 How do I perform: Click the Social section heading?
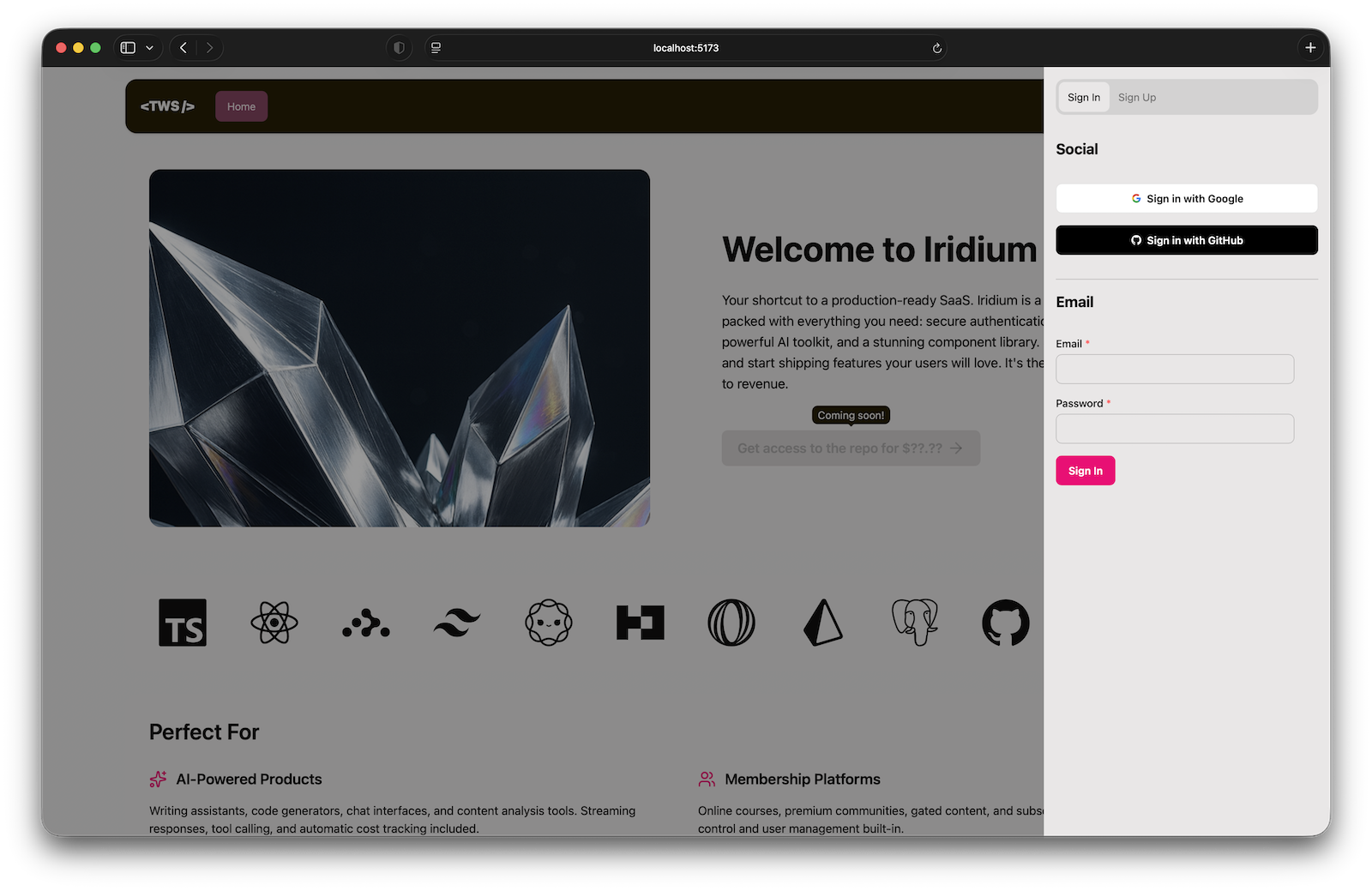tap(1077, 149)
